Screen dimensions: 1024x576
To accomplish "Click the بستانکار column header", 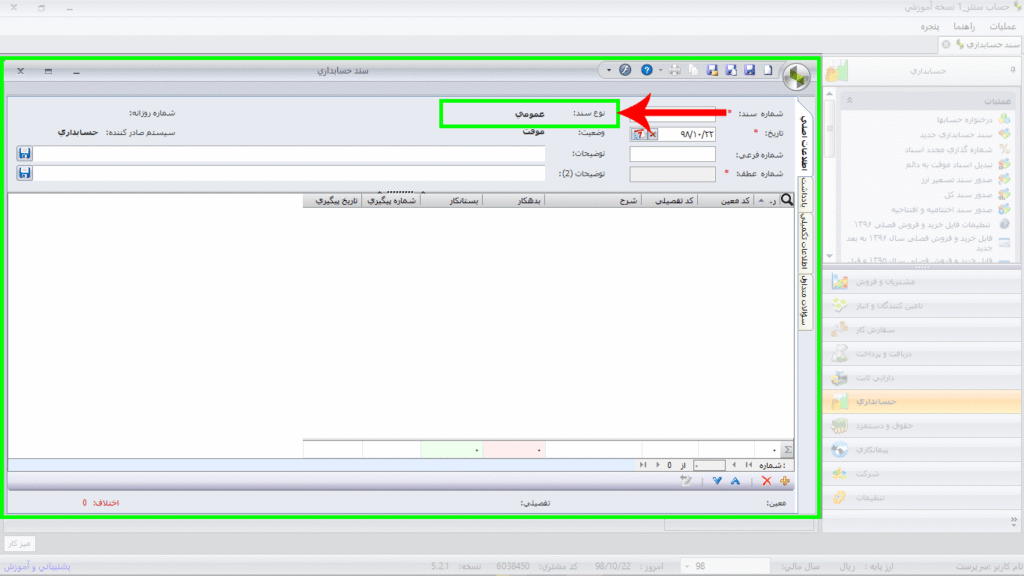I will coord(452,200).
